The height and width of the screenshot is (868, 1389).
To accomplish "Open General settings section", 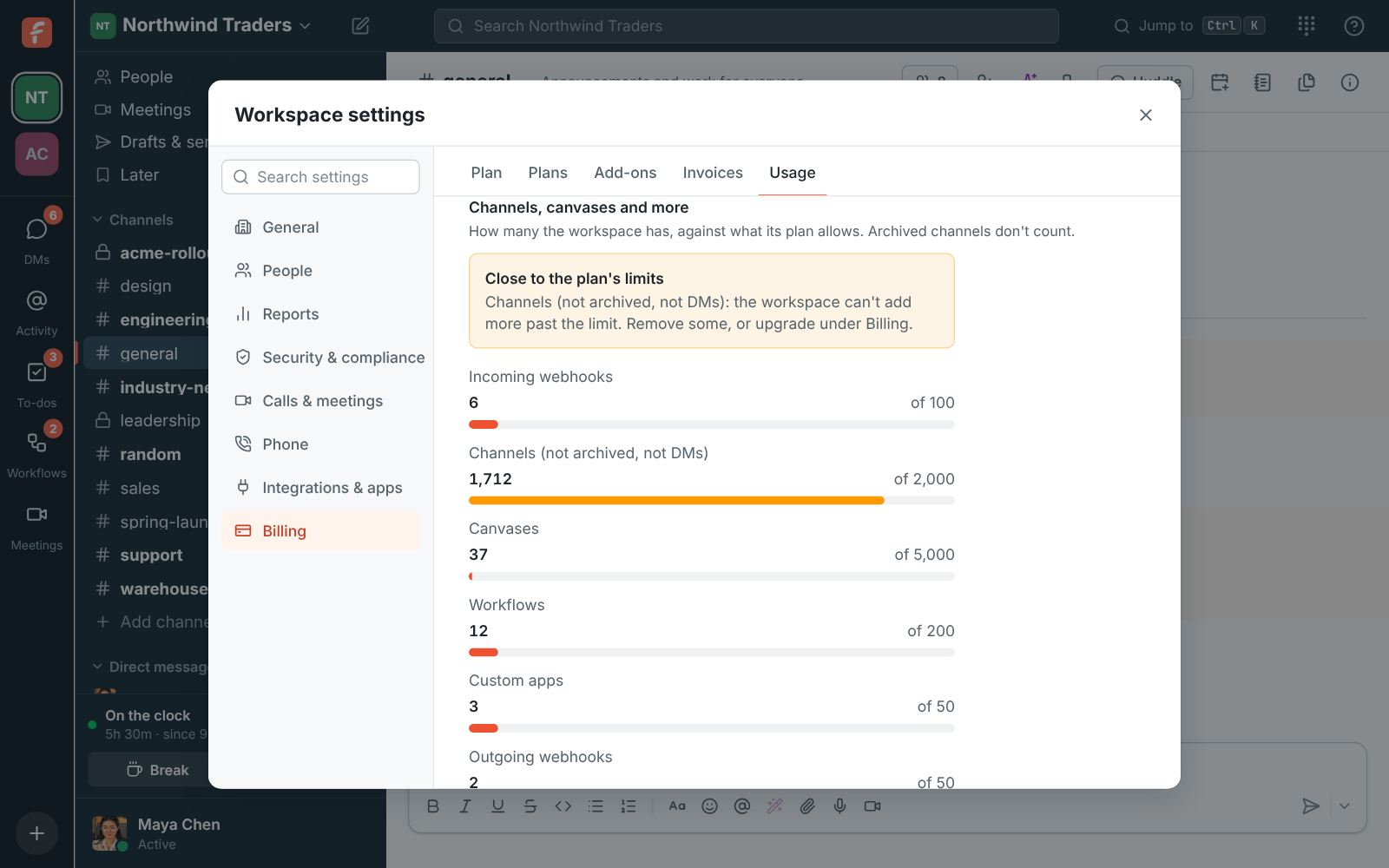I will point(320,227).
